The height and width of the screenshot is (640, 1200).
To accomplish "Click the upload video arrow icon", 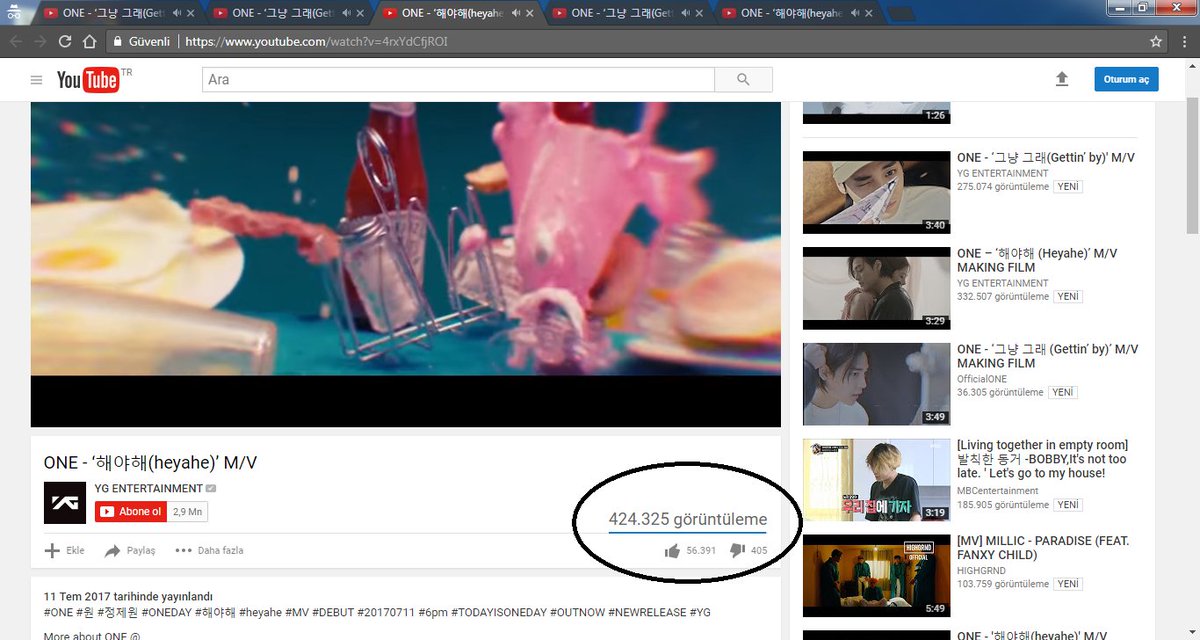I will 1062,79.
